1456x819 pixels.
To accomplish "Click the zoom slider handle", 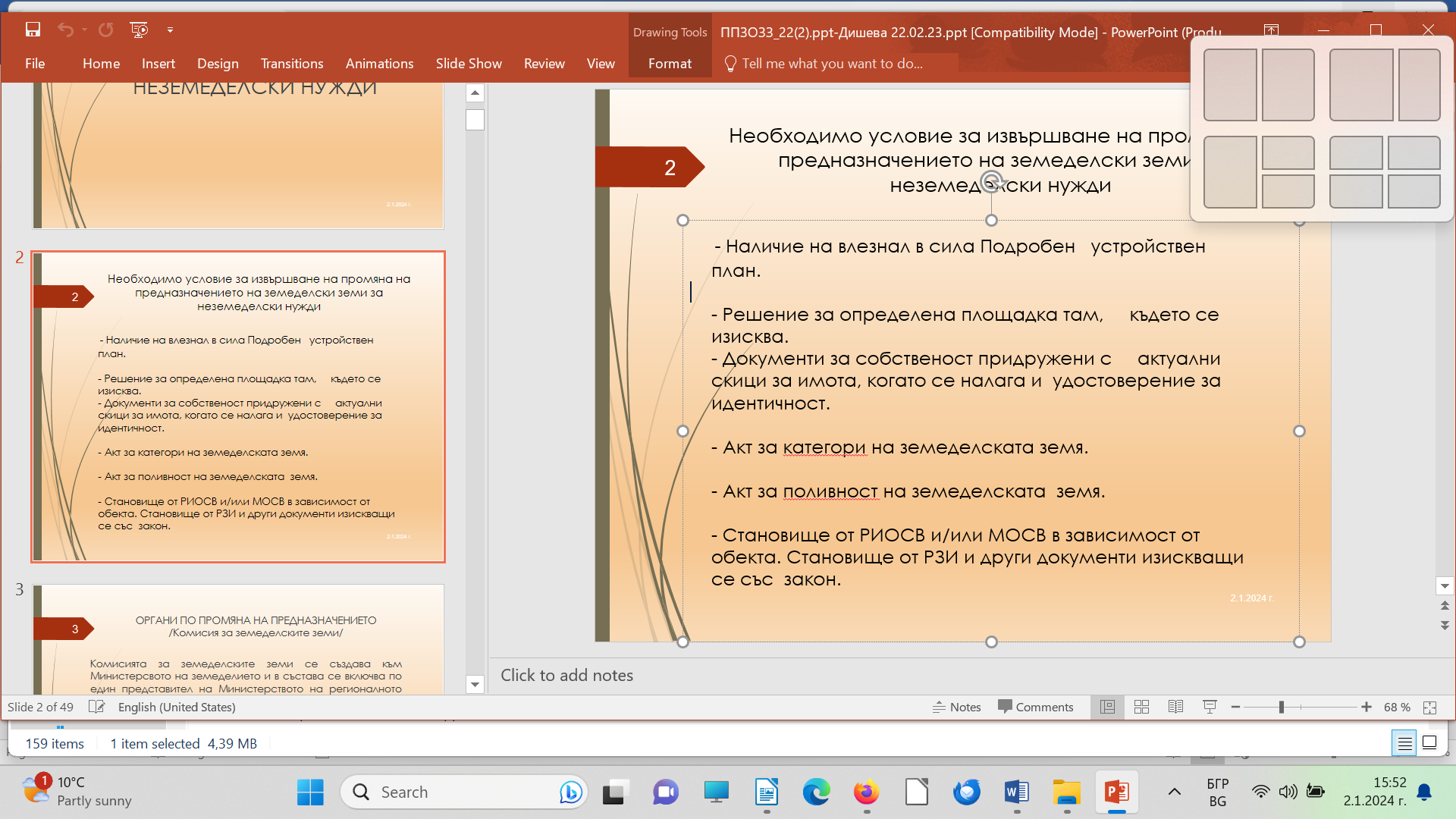I will click(1281, 707).
